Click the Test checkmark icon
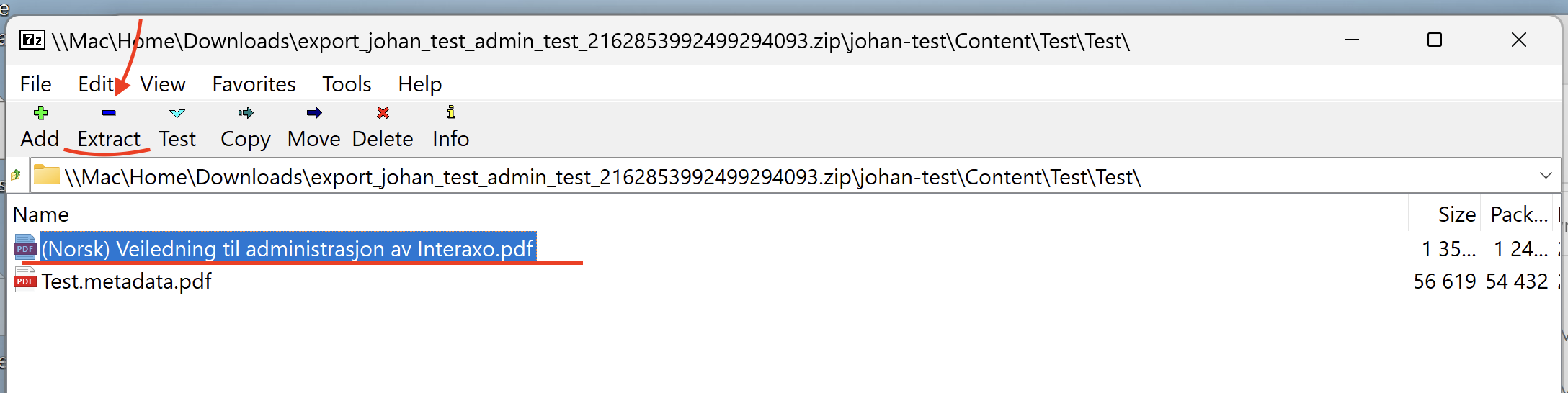 tap(177, 113)
